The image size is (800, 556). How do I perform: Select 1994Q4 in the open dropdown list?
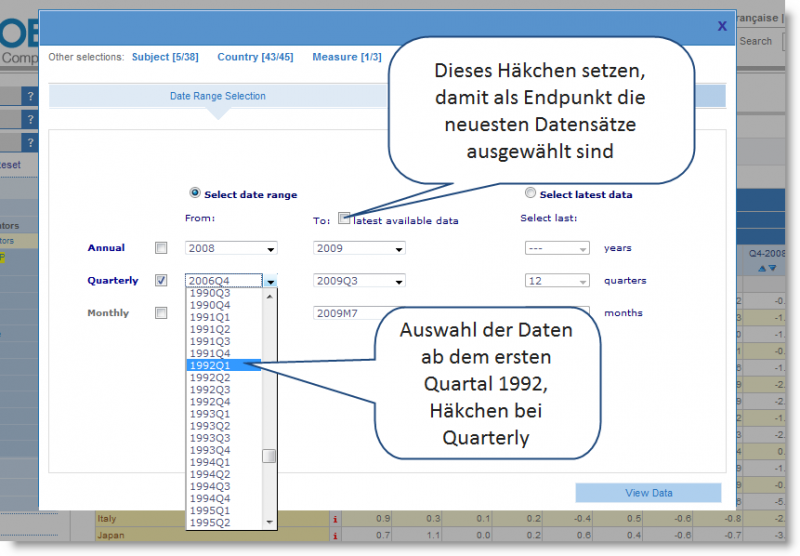tap(222, 498)
